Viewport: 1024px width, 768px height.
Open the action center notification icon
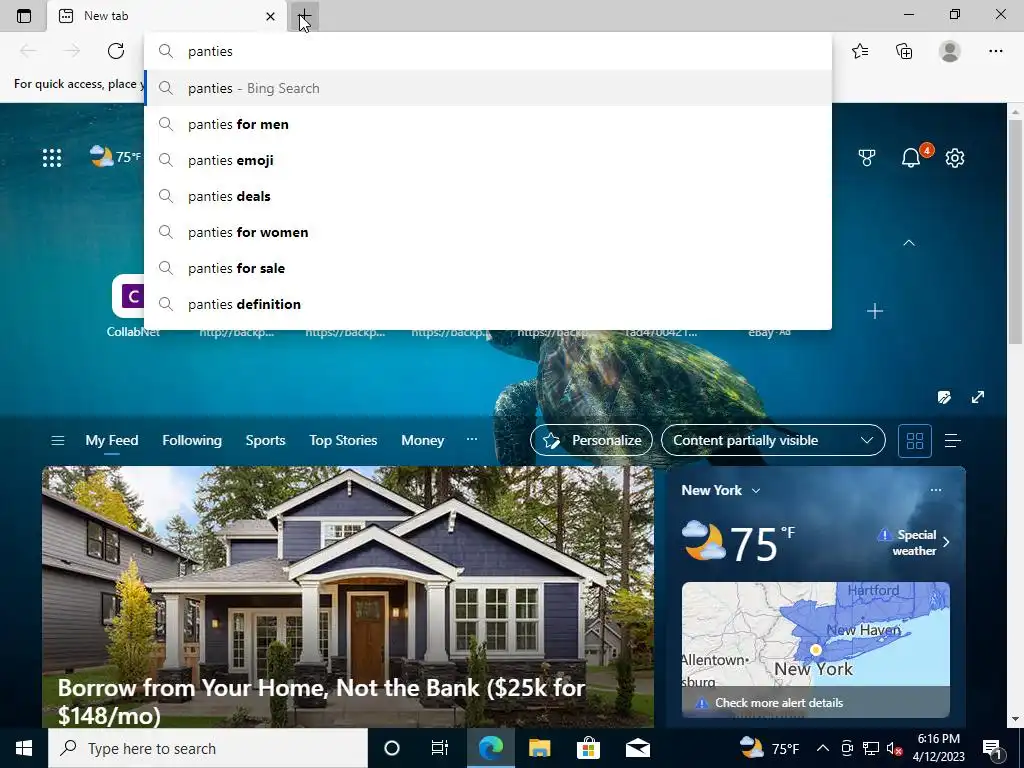[x=993, y=748]
